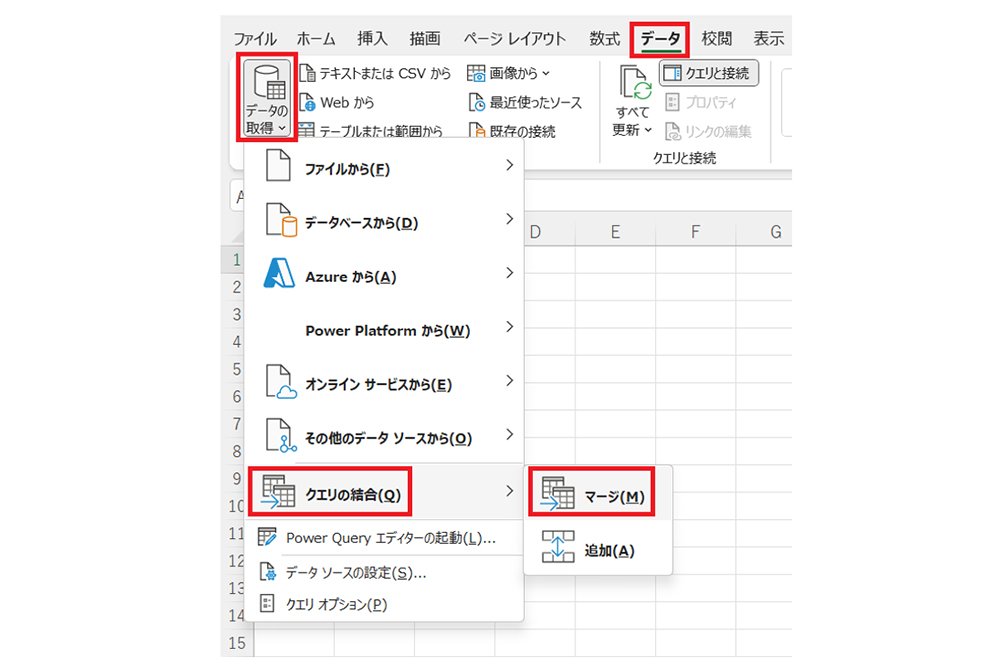Open オンライン サービスから(E) submenu
Screen dimensions: 1000x666
[x=384, y=383]
